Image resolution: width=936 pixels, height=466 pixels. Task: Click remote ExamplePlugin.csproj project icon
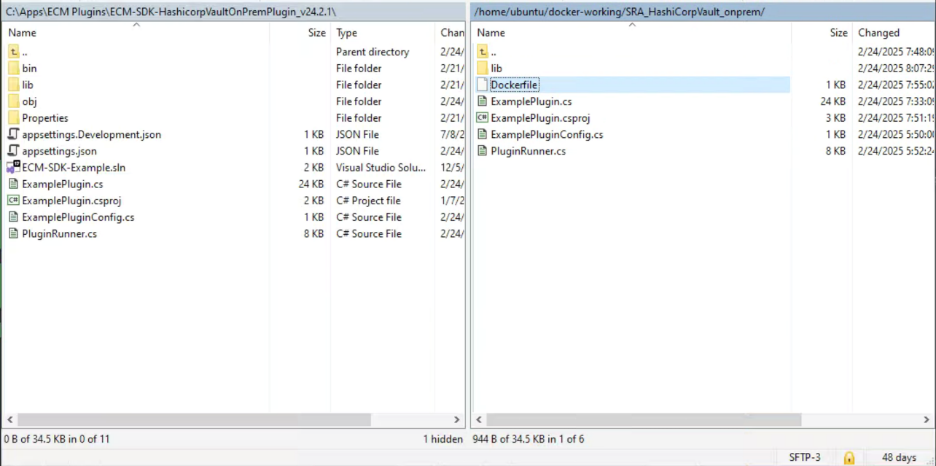point(482,118)
